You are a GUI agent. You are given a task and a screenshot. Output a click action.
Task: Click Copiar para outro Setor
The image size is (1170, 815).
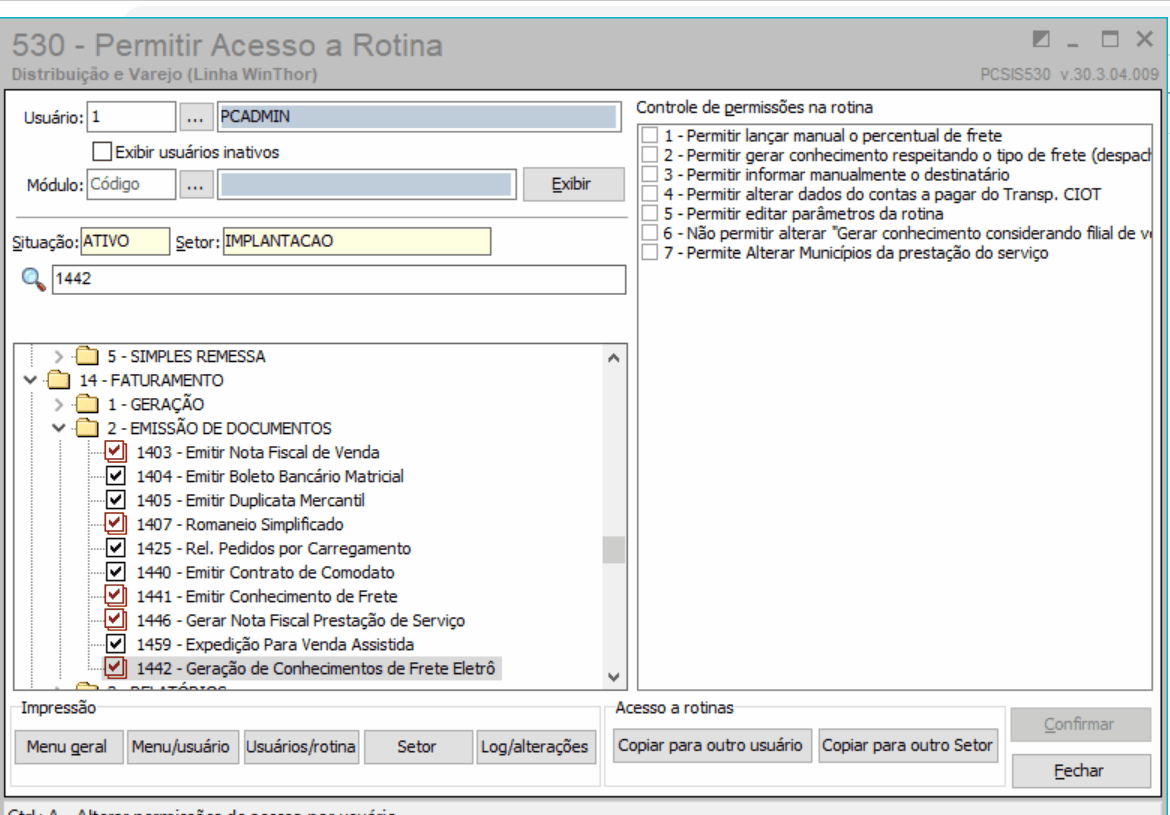pyautogui.click(x=908, y=745)
